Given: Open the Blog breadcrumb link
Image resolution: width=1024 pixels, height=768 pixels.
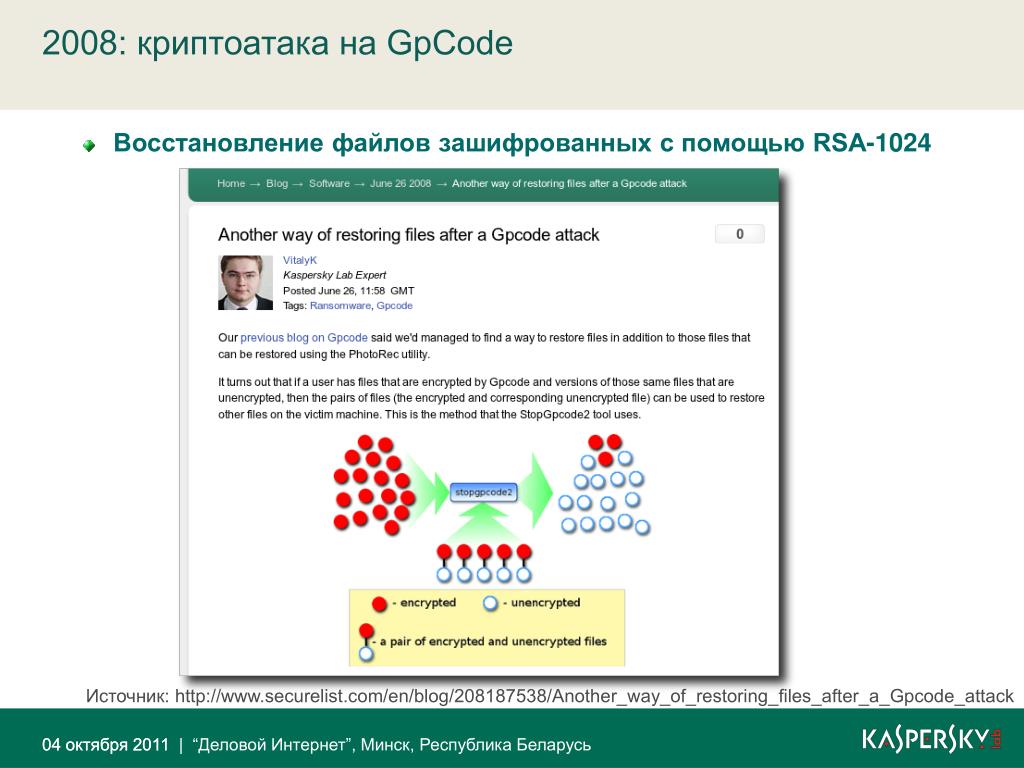Looking at the screenshot, I should point(277,184).
